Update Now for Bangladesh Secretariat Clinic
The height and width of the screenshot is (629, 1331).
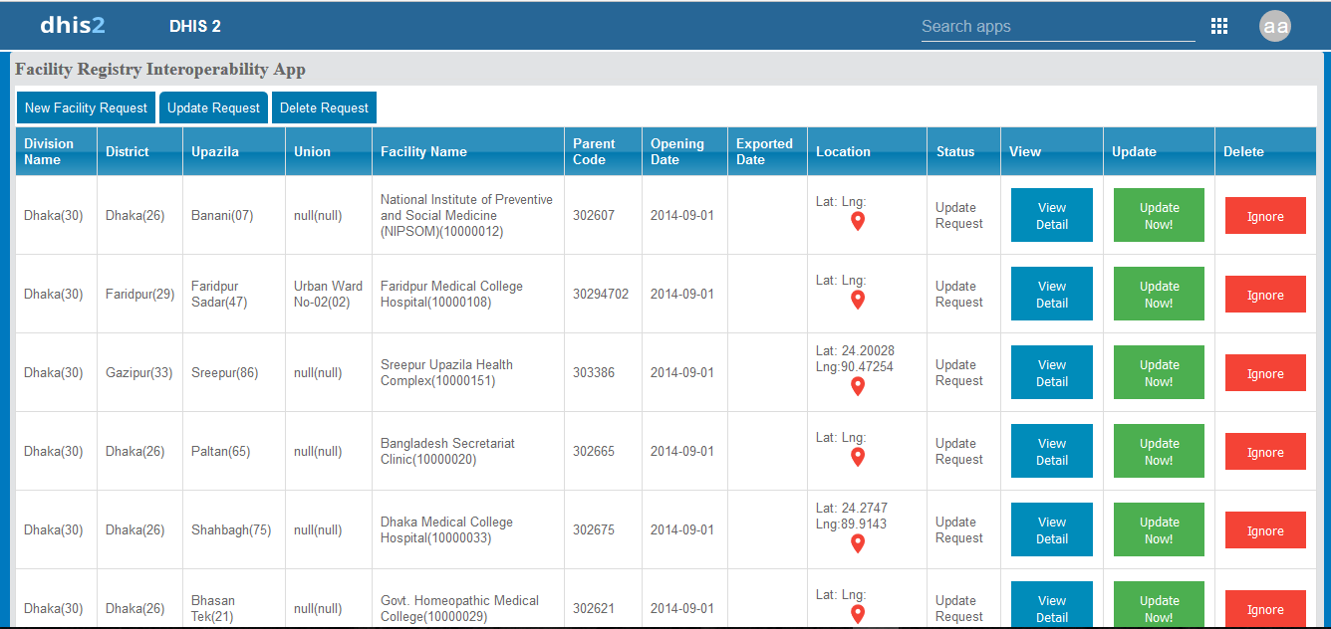click(1159, 451)
